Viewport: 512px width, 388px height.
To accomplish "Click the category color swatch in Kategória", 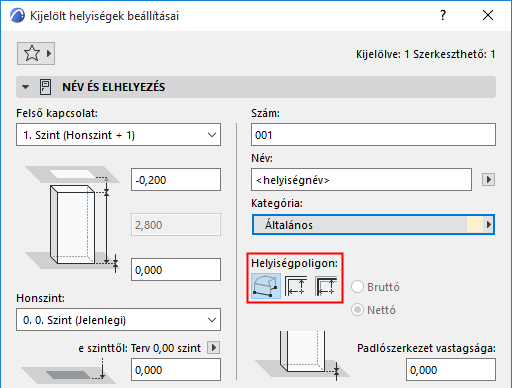I will 475,225.
